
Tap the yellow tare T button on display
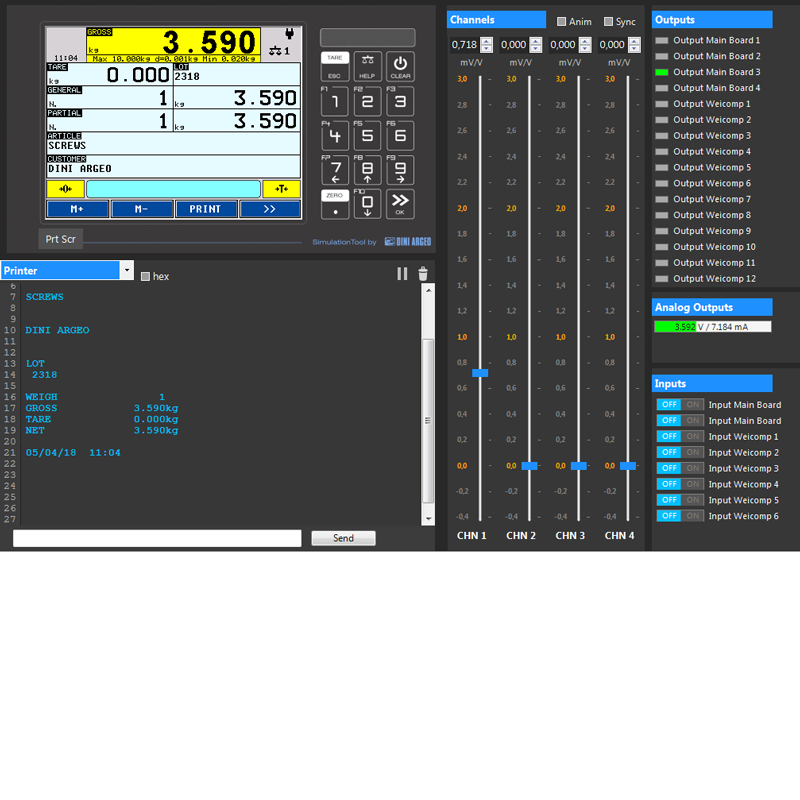(x=281, y=189)
